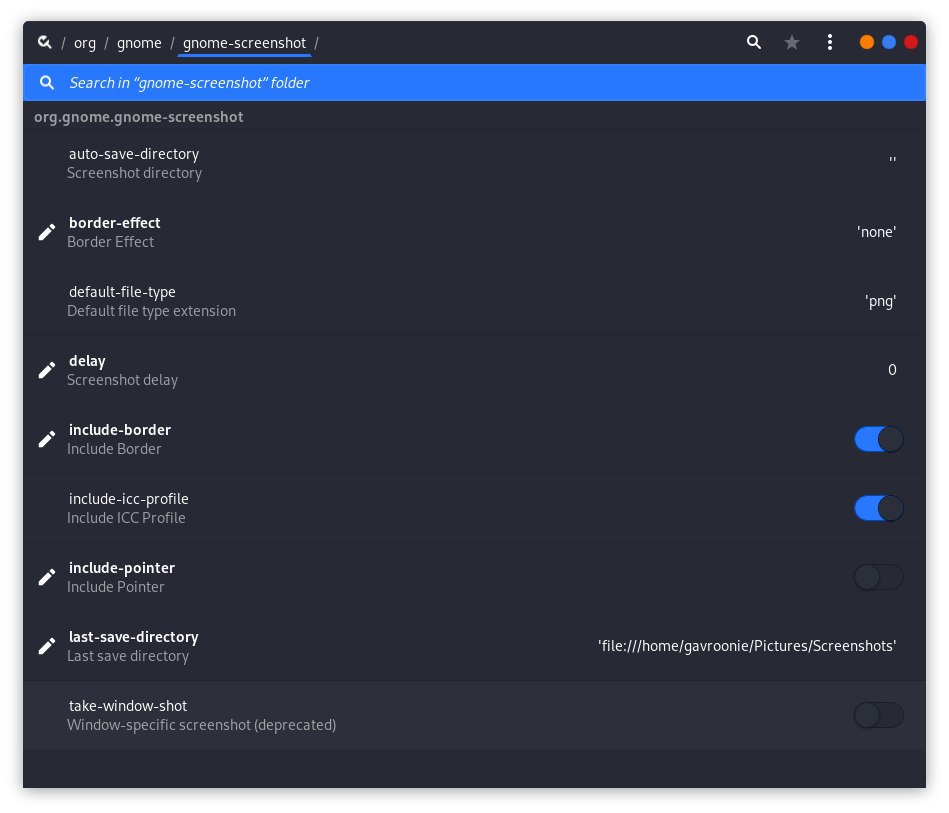The height and width of the screenshot is (813, 949).
Task: Click the dconf root path icon
Action: tap(45, 42)
